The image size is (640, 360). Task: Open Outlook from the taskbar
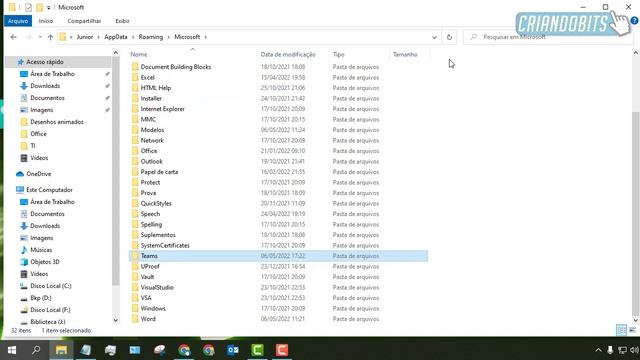(x=233, y=350)
